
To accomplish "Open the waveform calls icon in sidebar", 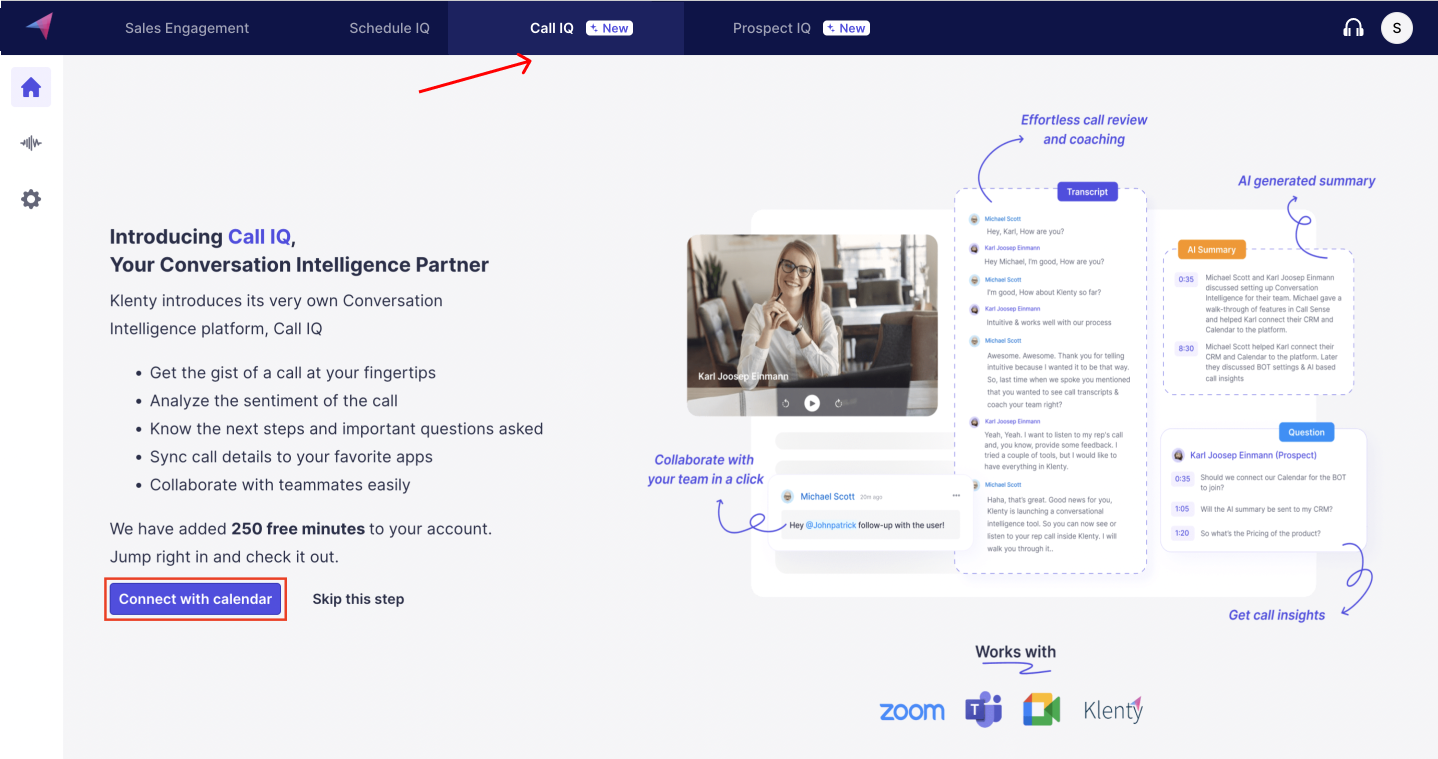I will 31,143.
